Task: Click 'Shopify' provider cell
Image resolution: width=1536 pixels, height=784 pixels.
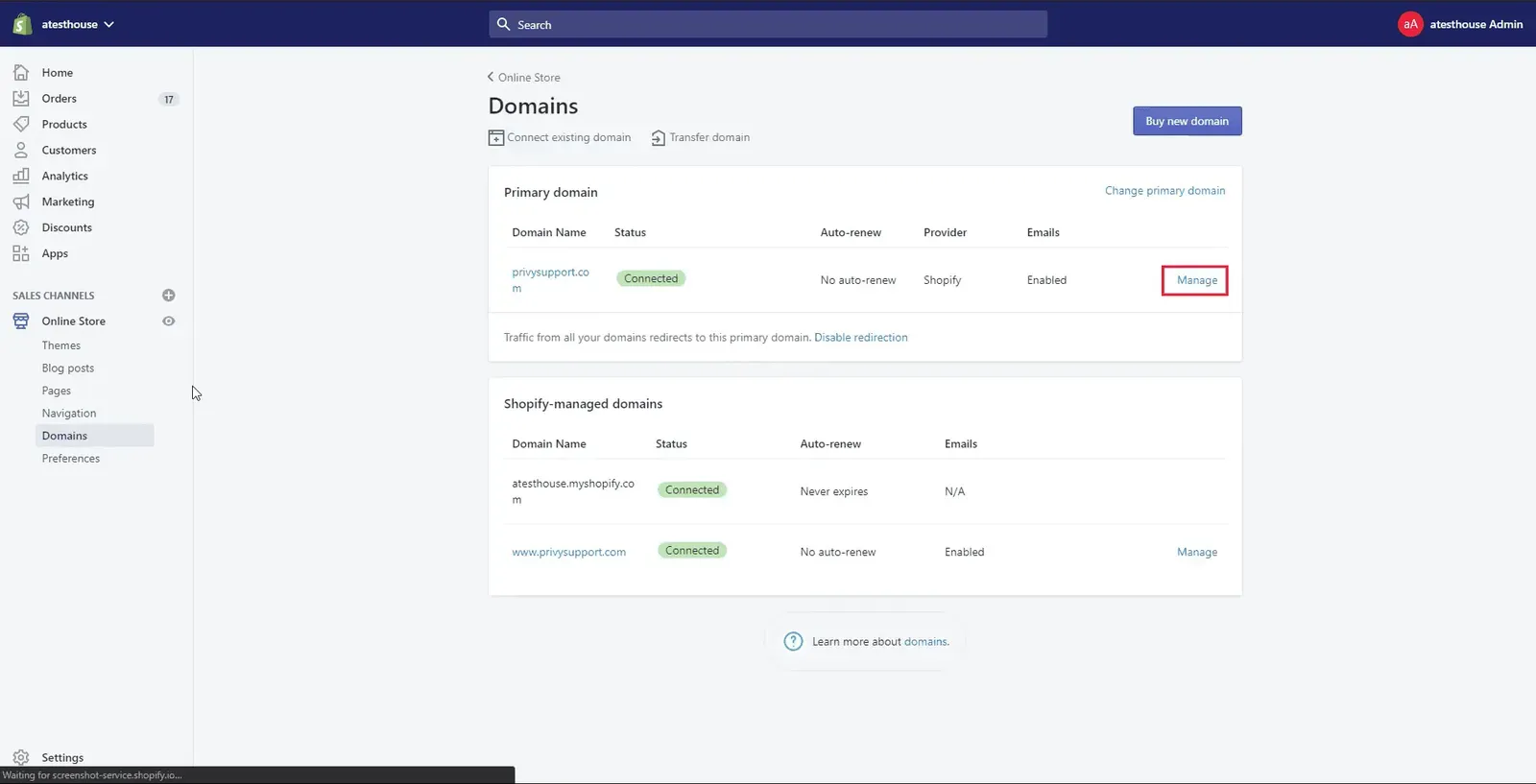Action: pyautogui.click(x=943, y=280)
